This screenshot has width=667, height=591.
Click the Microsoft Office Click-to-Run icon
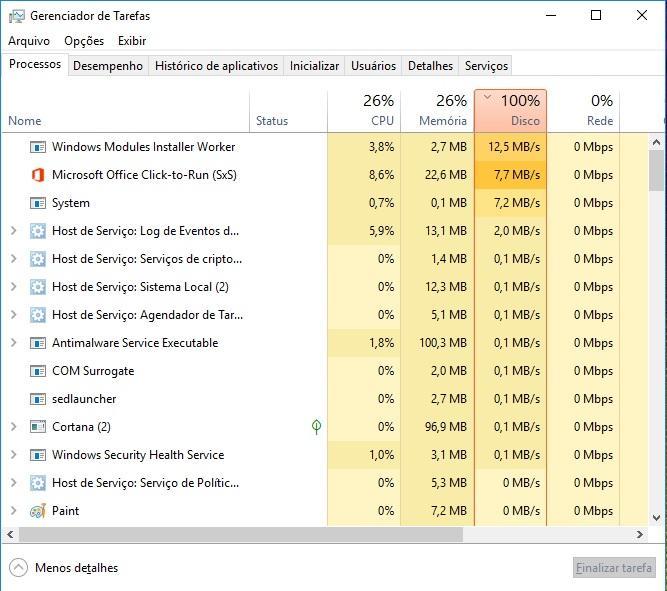tap(38, 175)
